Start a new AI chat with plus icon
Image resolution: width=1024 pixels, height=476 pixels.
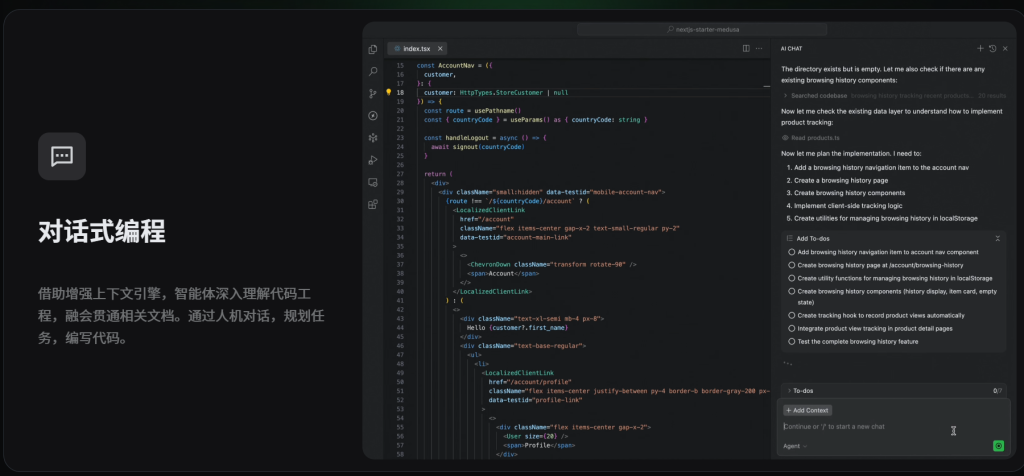(980, 48)
